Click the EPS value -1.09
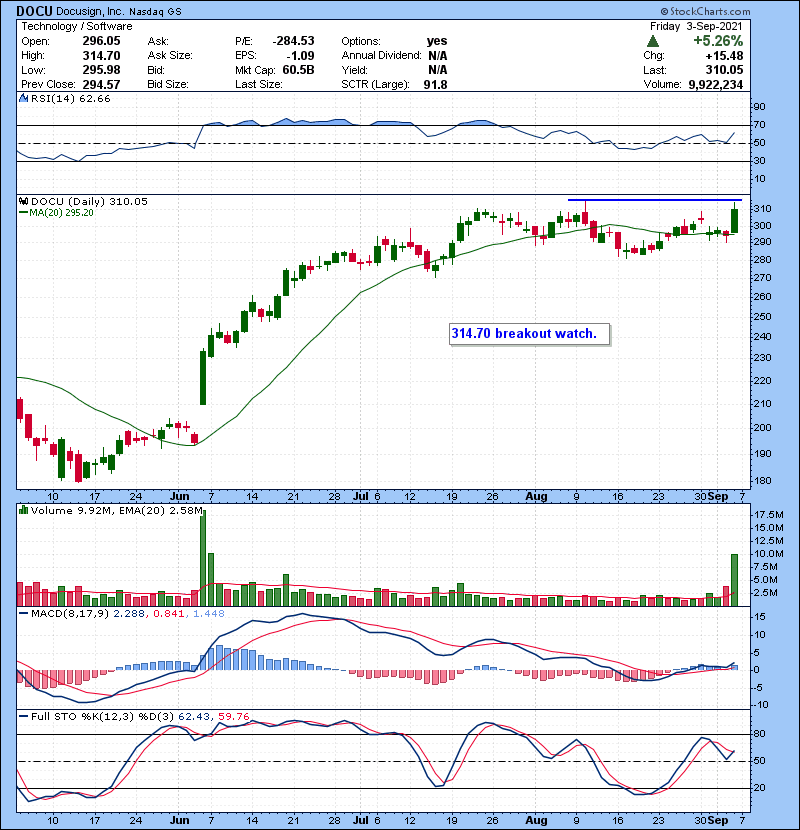The width and height of the screenshot is (800, 830). [x=300, y=56]
